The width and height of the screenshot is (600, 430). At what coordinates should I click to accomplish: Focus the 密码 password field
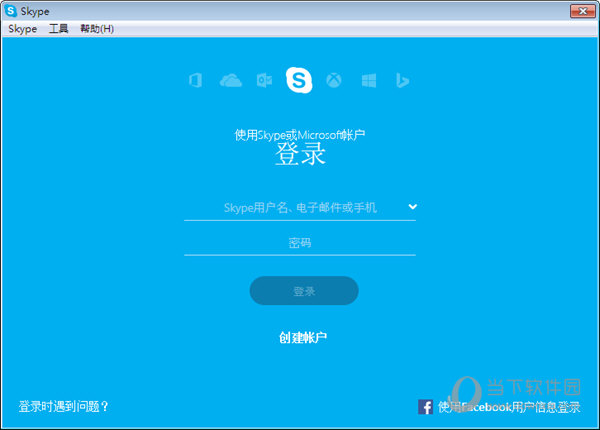click(x=300, y=243)
